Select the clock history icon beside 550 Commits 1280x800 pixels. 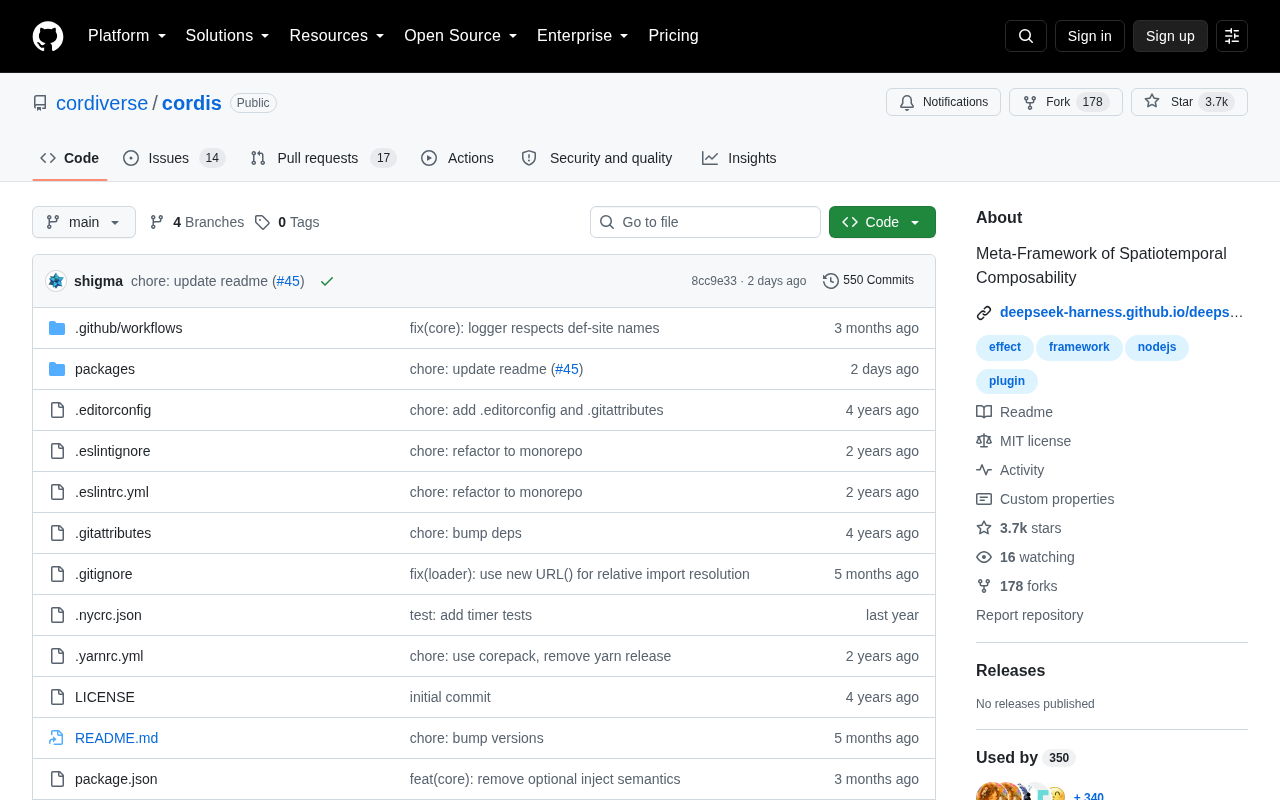pos(831,281)
